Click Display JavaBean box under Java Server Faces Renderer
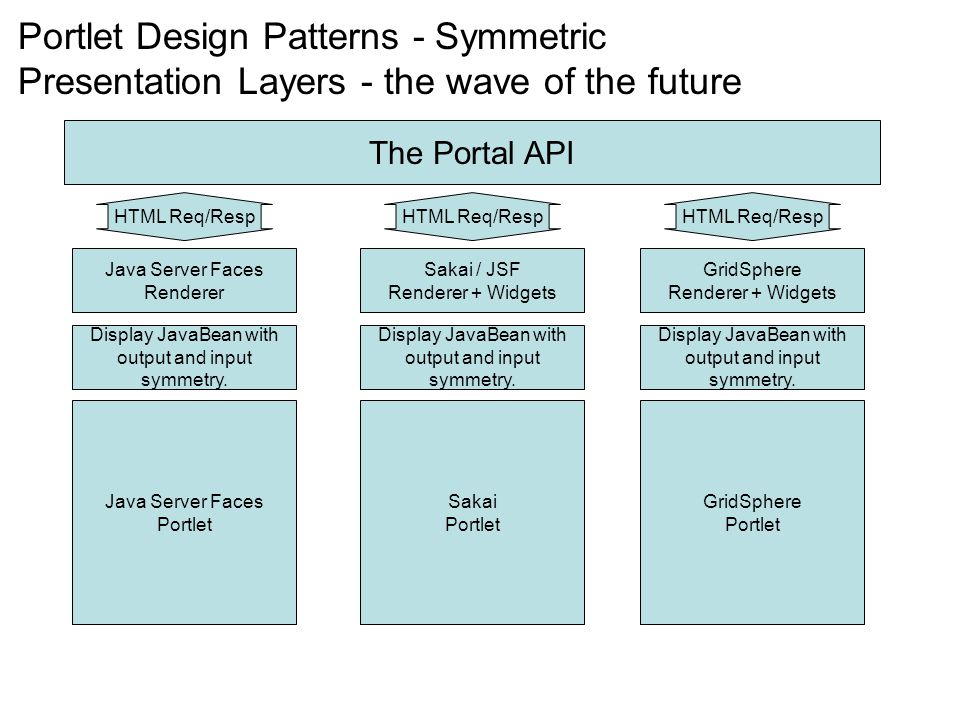960x720 pixels. [184, 358]
